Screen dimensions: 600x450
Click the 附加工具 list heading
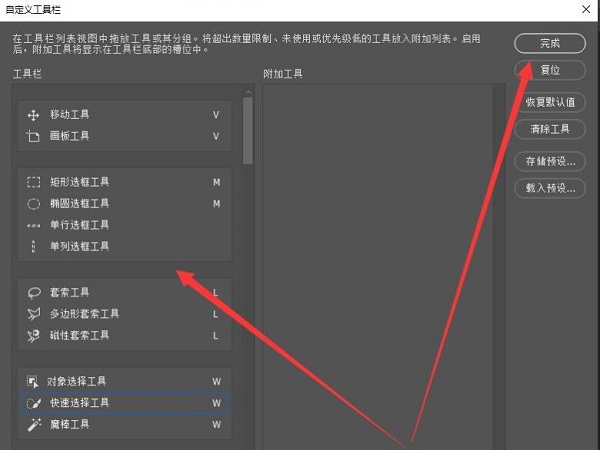point(283,73)
